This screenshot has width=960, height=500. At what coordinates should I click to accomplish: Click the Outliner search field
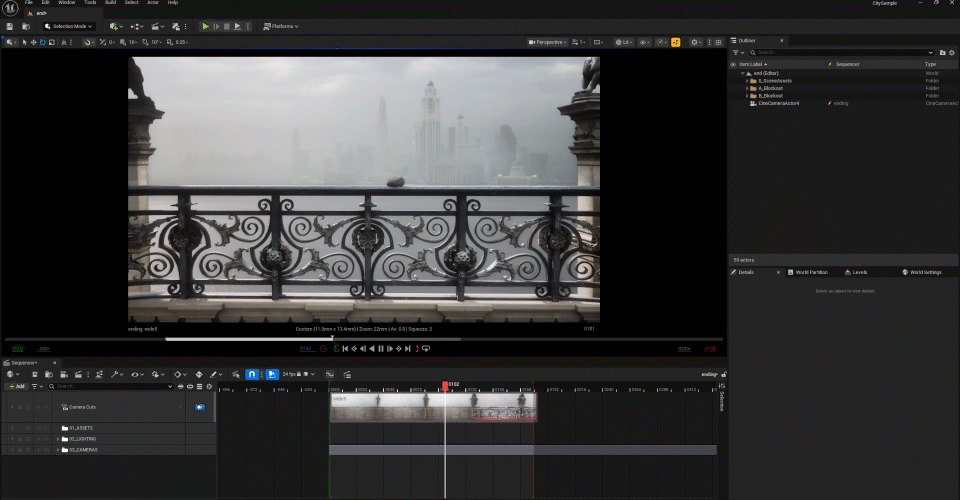click(x=842, y=53)
